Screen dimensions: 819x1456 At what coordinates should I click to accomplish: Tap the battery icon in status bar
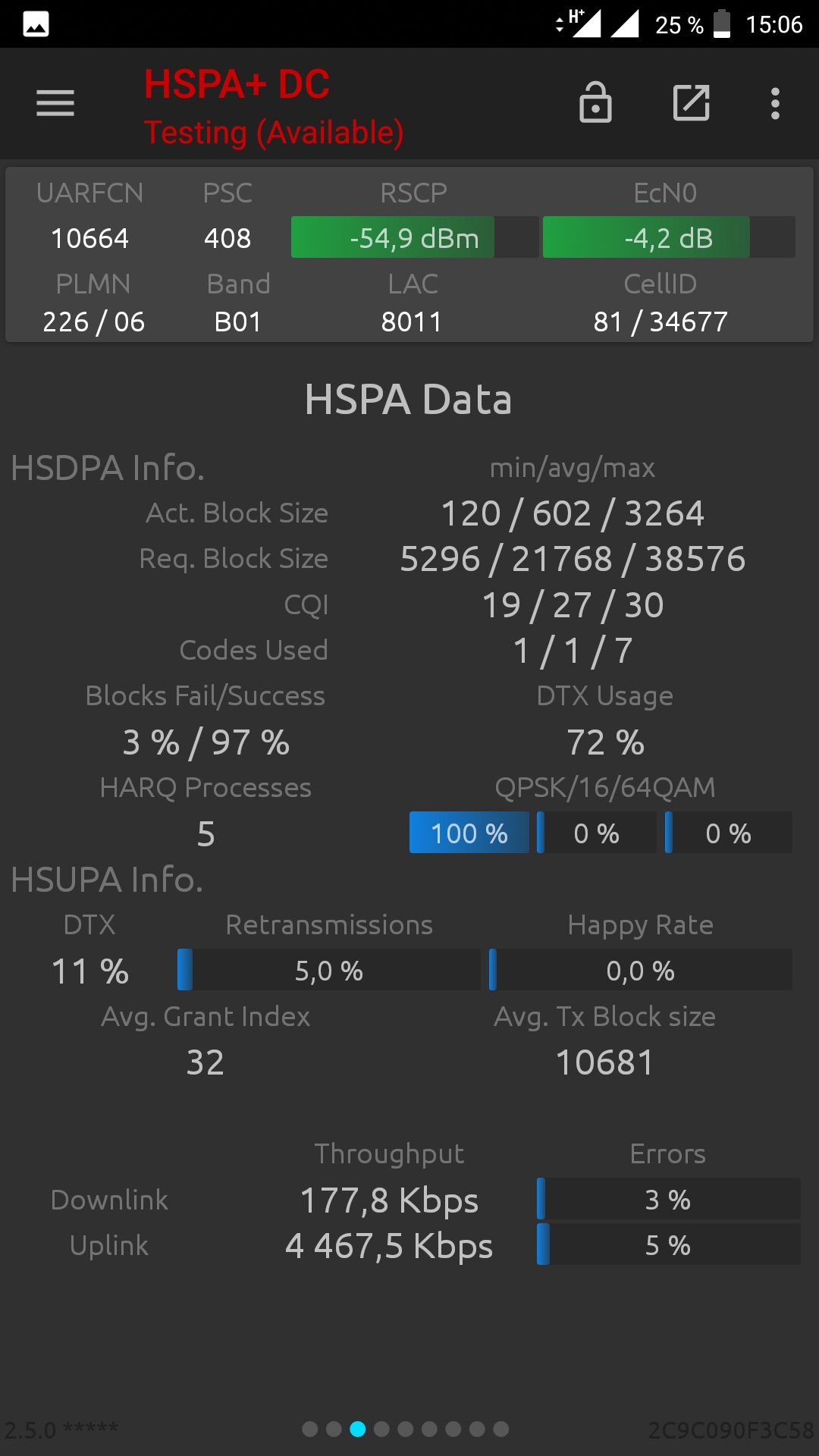coord(723,24)
